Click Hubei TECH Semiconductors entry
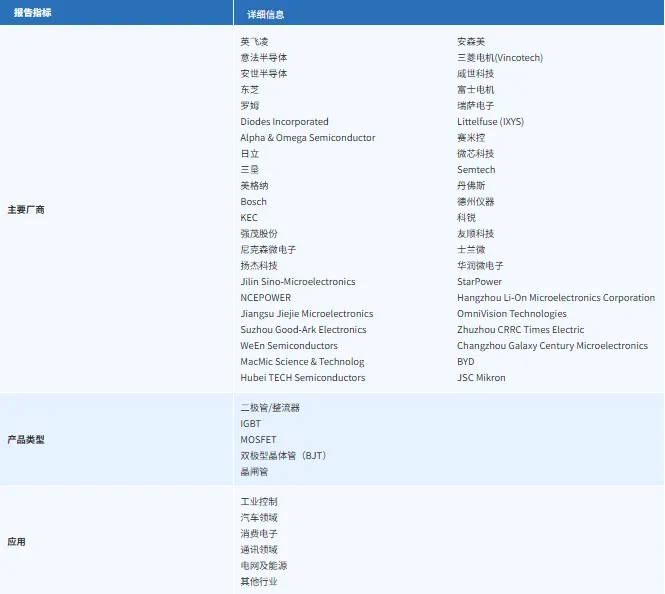 tap(303, 378)
